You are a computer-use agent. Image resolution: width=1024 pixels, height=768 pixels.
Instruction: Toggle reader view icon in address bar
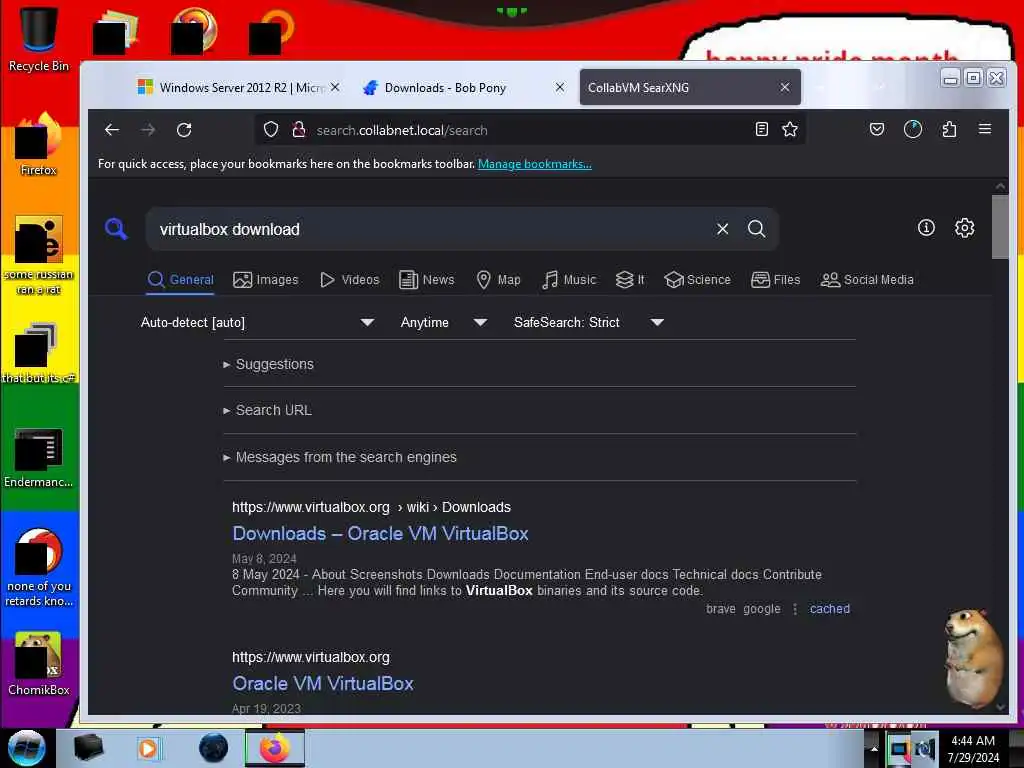(761, 129)
